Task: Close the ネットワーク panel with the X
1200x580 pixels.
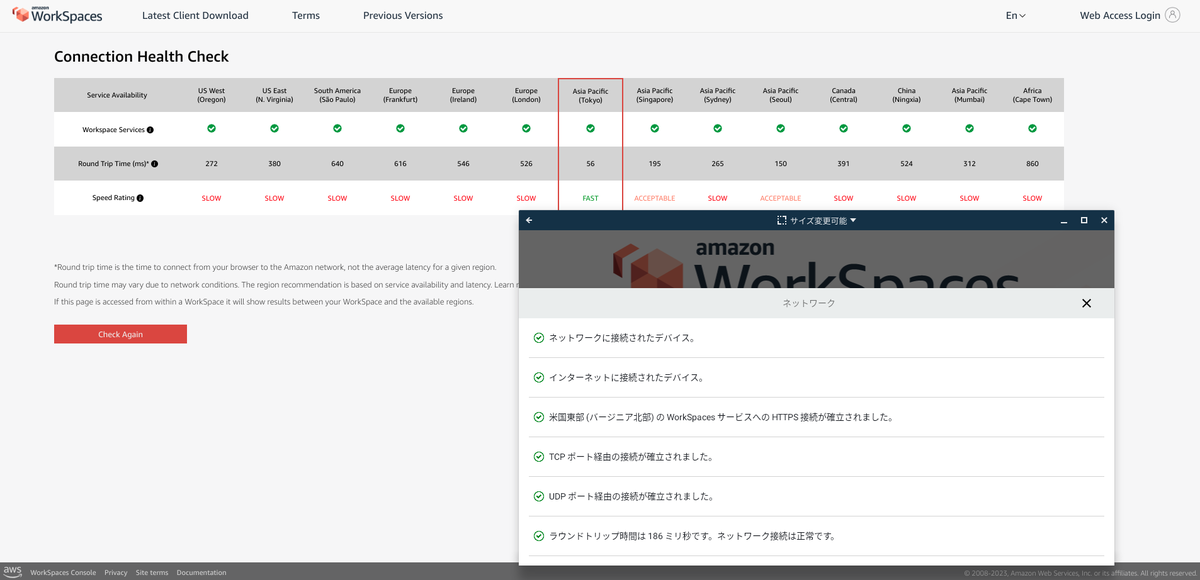Action: (1086, 302)
